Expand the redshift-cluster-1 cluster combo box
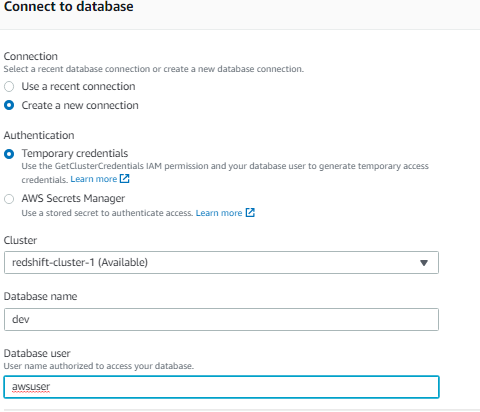480x412 pixels. point(221,263)
